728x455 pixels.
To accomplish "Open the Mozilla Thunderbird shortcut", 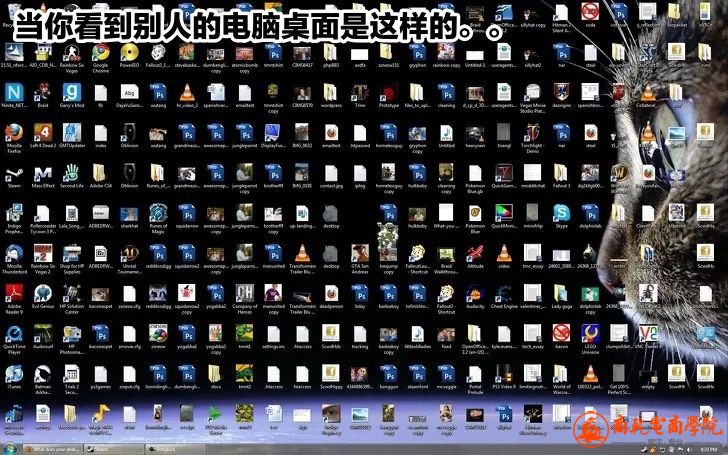I will click(14, 254).
